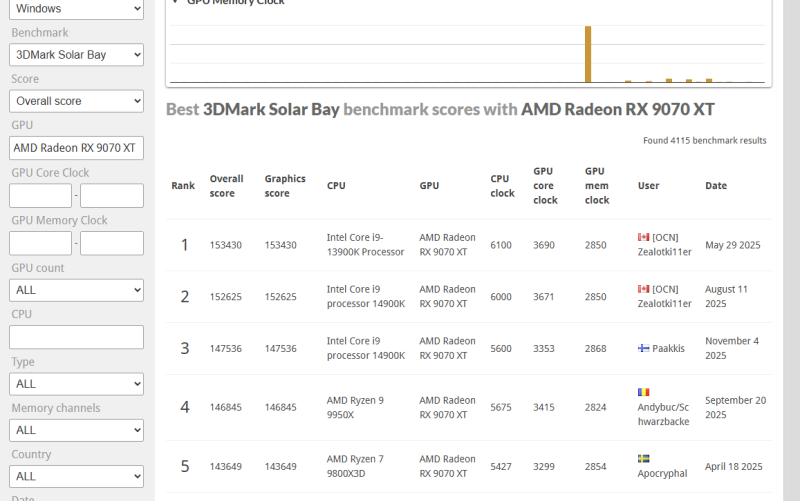Expand the Country filter dropdown
The height and width of the screenshot is (501, 800).
[76, 476]
